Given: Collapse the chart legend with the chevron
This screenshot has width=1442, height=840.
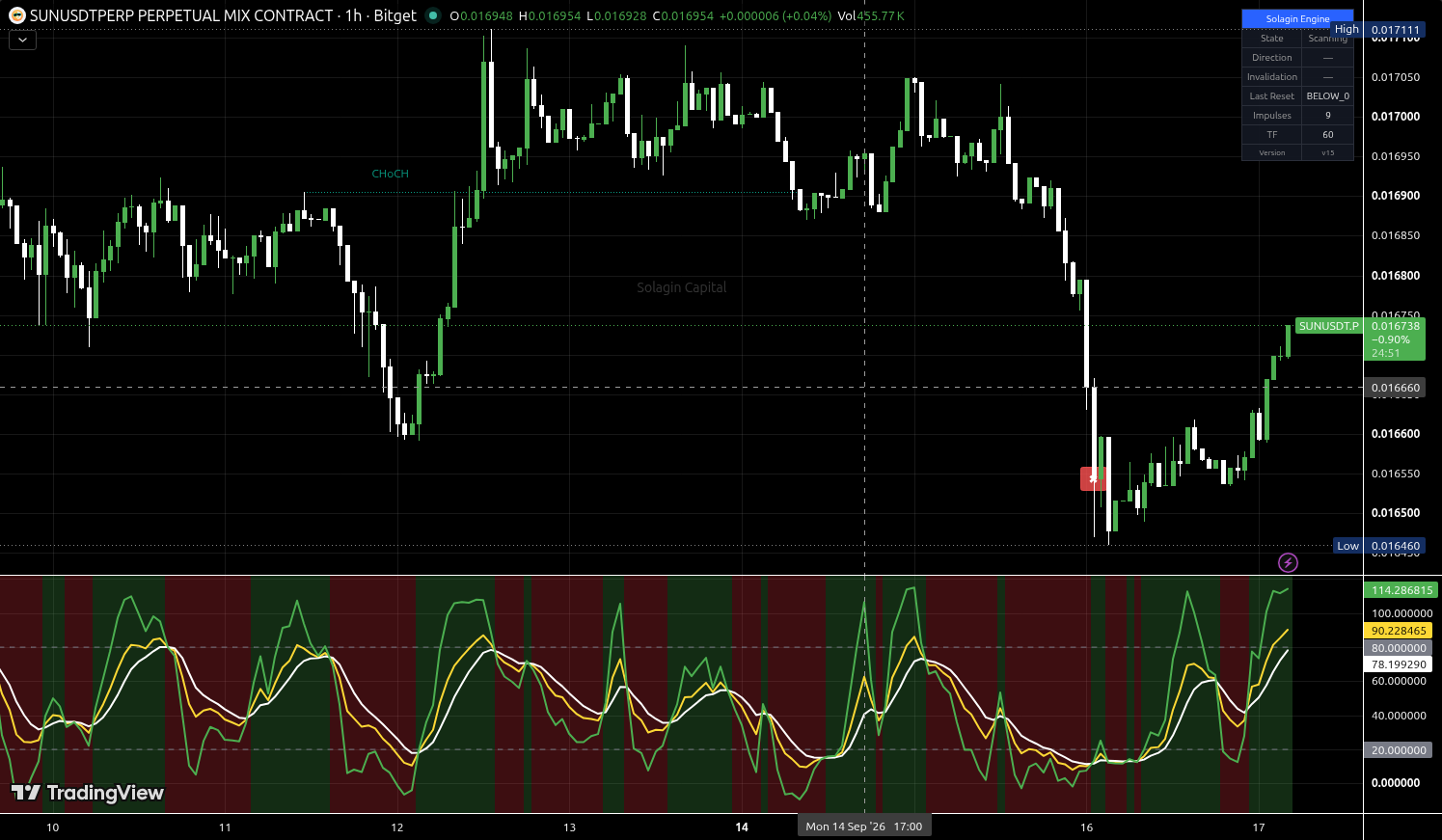Looking at the screenshot, I should [x=22, y=41].
